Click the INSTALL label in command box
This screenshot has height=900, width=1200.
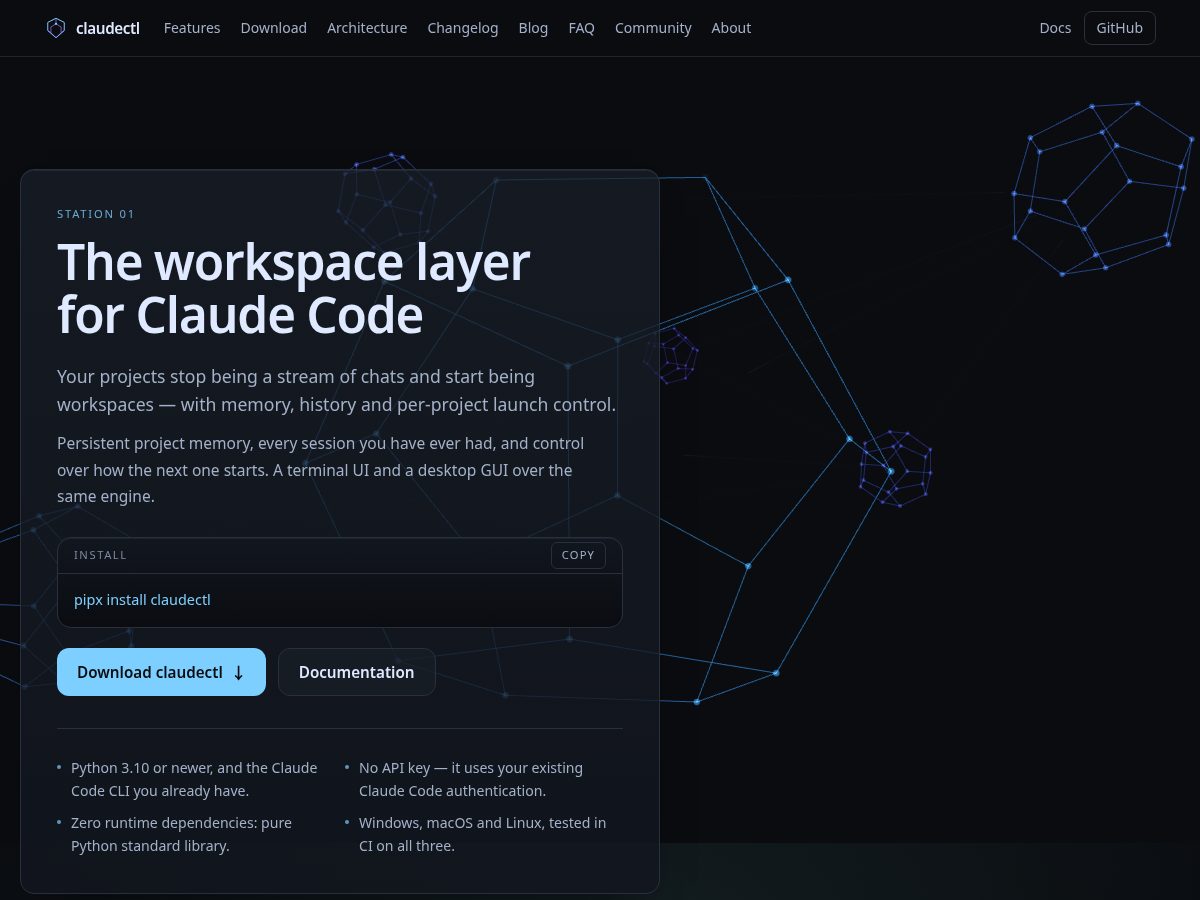pyautogui.click(x=100, y=555)
